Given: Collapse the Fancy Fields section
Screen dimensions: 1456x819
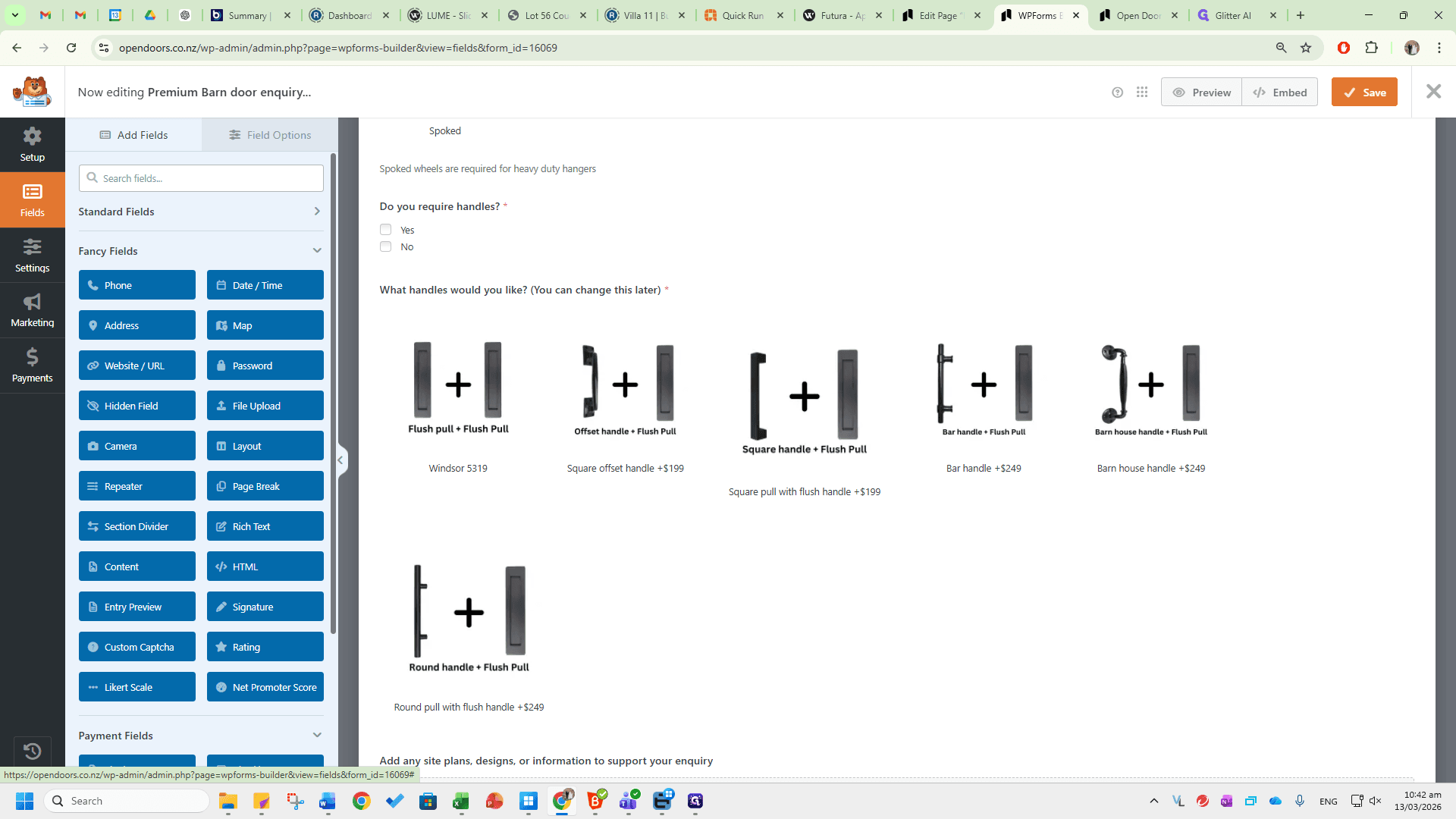Looking at the screenshot, I should point(201,251).
